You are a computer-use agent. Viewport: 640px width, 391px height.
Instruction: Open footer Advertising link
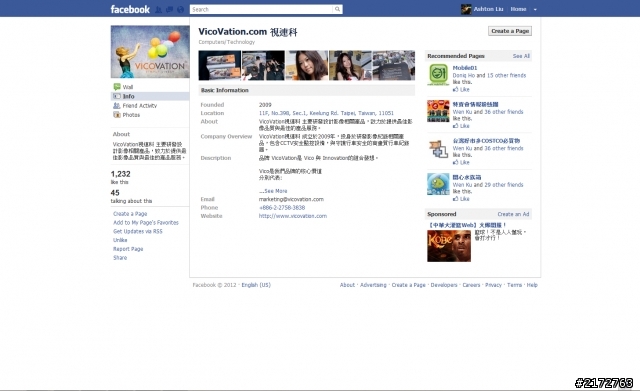coord(373,285)
